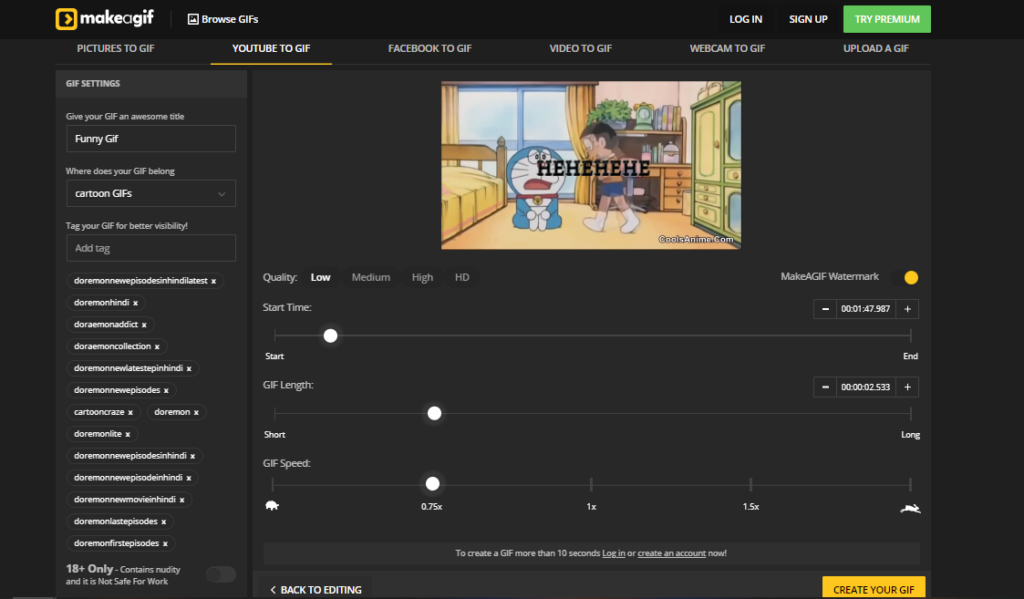Delete the doremonnewmovieinhindi tag
The height and width of the screenshot is (599, 1024).
182,500
